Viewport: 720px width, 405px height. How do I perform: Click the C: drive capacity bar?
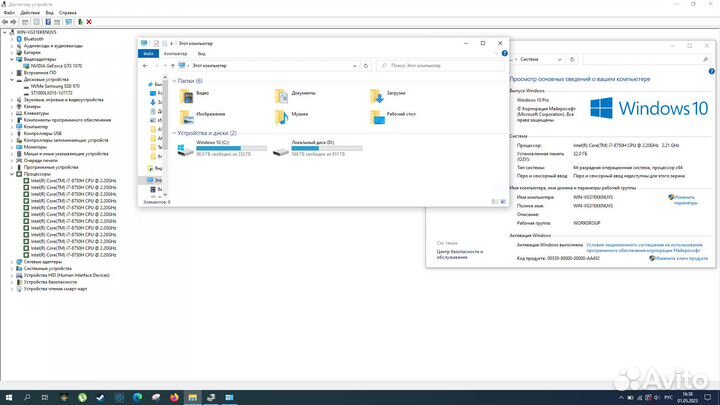coord(231,148)
